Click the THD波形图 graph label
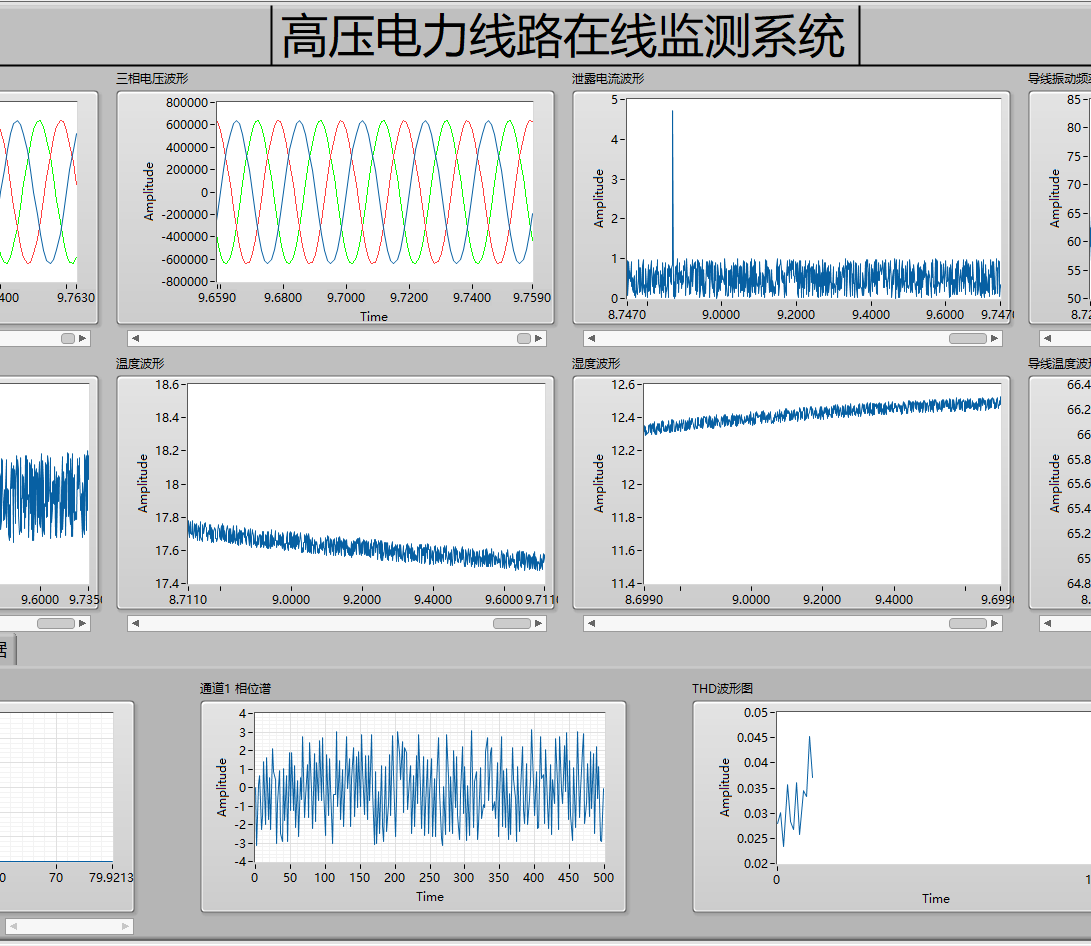1091x946 pixels. tap(722, 689)
